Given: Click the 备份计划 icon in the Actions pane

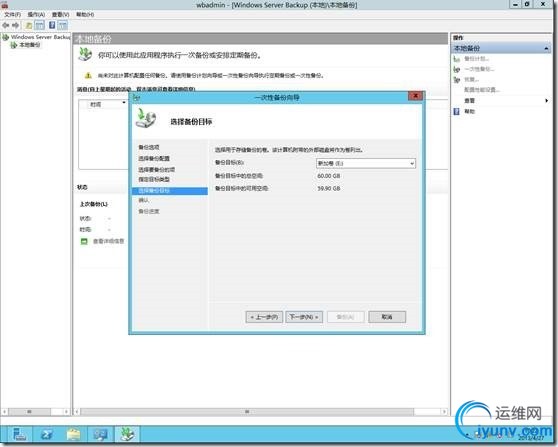Looking at the screenshot, I should tap(457, 59).
